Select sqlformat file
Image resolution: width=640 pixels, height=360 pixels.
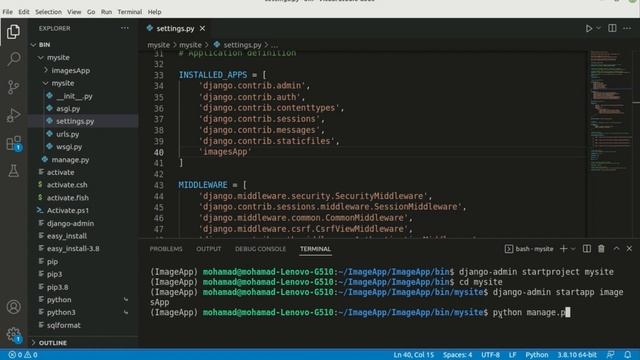click(x=63, y=325)
